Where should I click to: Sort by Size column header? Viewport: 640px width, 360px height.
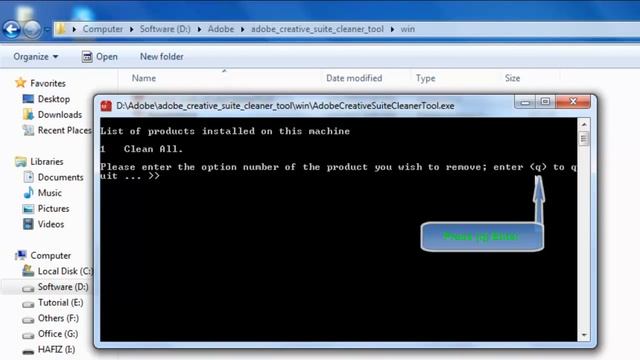[512, 78]
